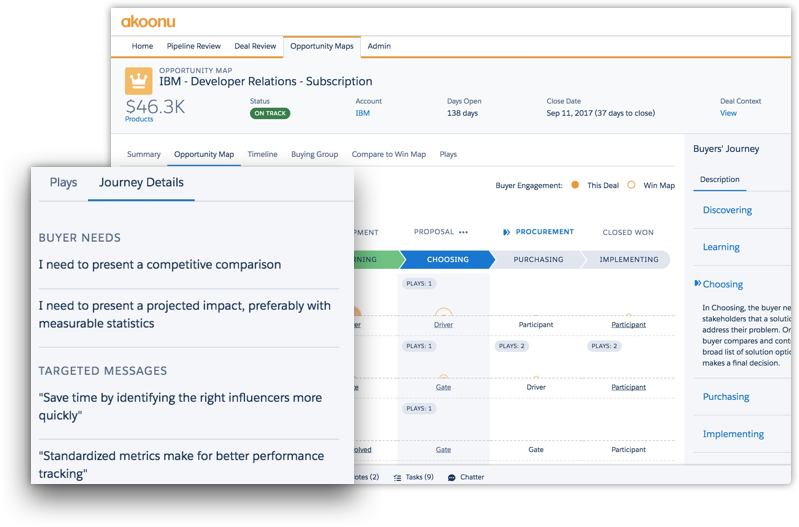Click the arrow marker beside Choosing in Buyers' Journey
This screenshot has height=527, width=799.
coord(698,283)
